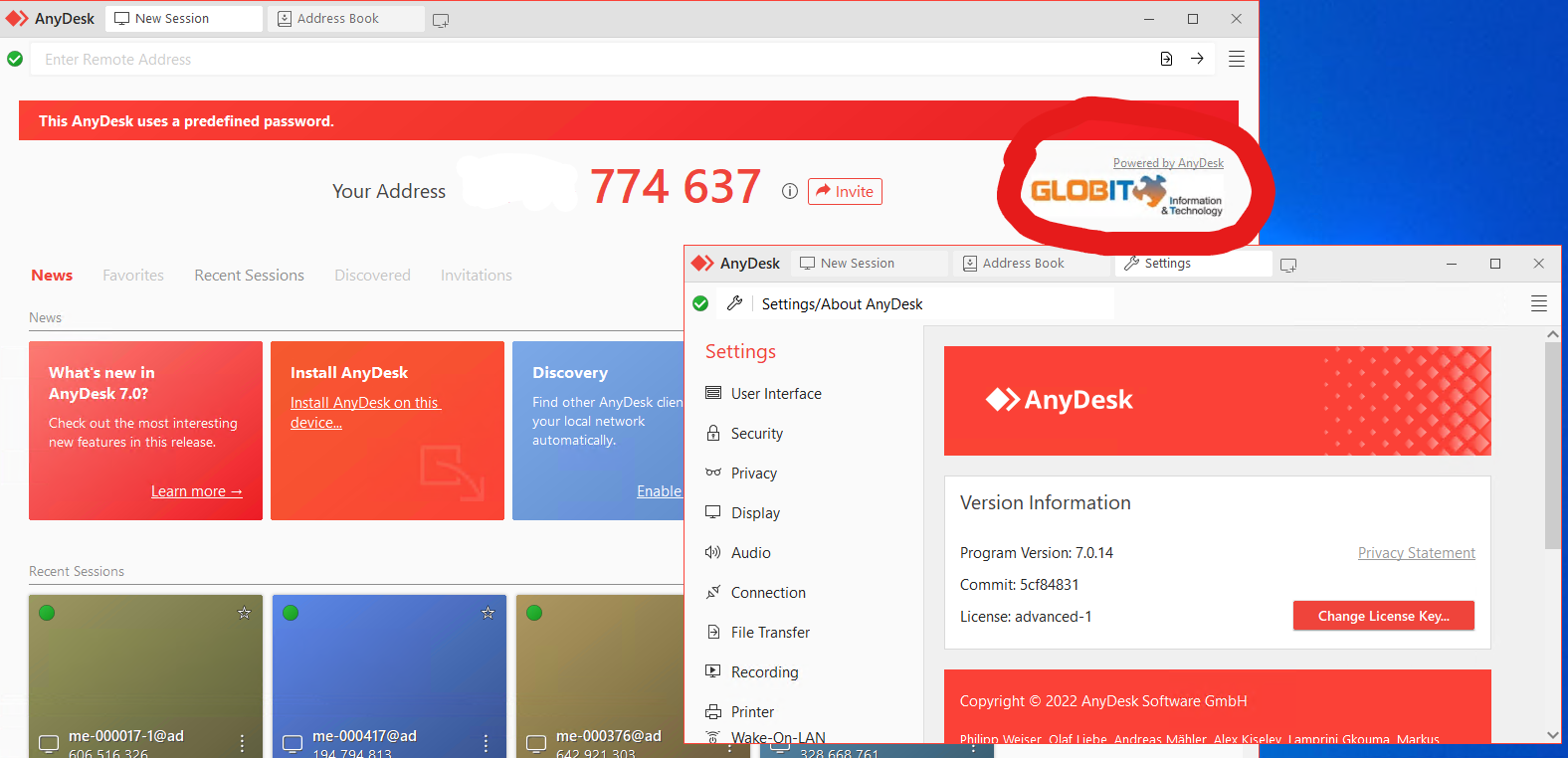1568x758 pixels.
Task: Click the scroll-down arrow in Settings window
Action: pos(1553,735)
